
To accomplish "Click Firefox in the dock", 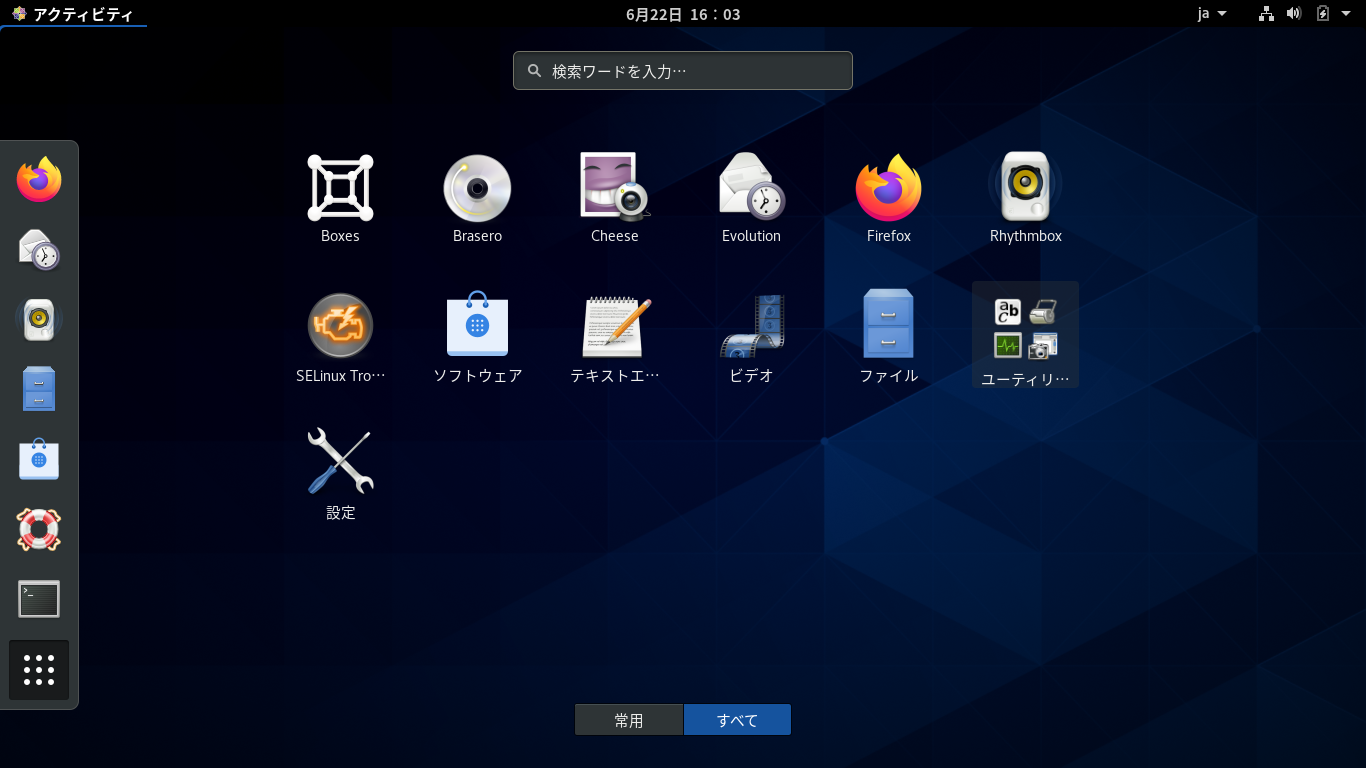I will coord(39,180).
